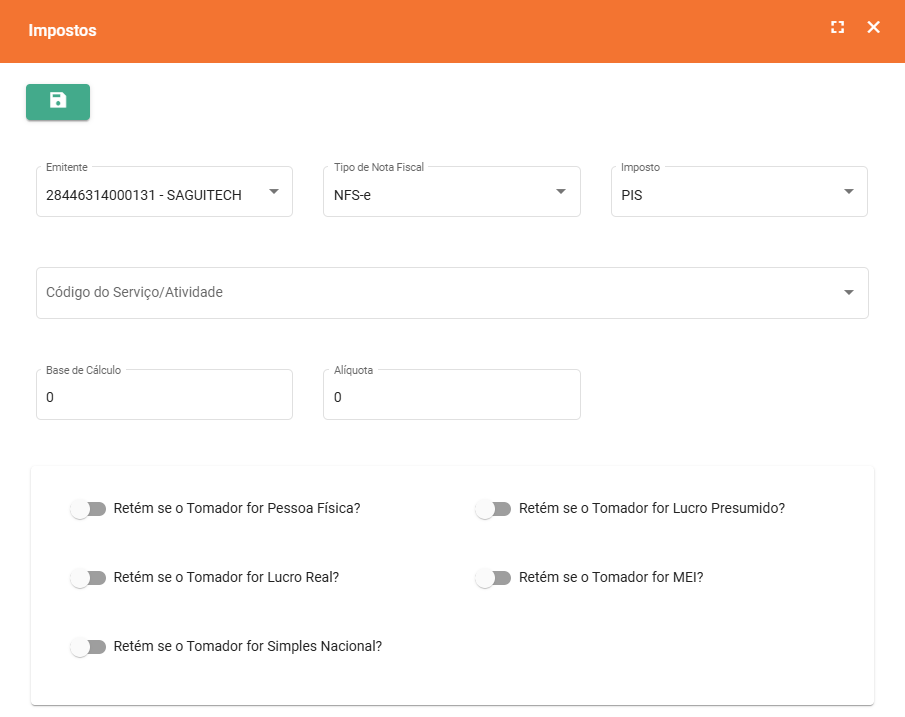Expand the Tipo de Nota Fiscal dropdown arrow

pyautogui.click(x=561, y=192)
